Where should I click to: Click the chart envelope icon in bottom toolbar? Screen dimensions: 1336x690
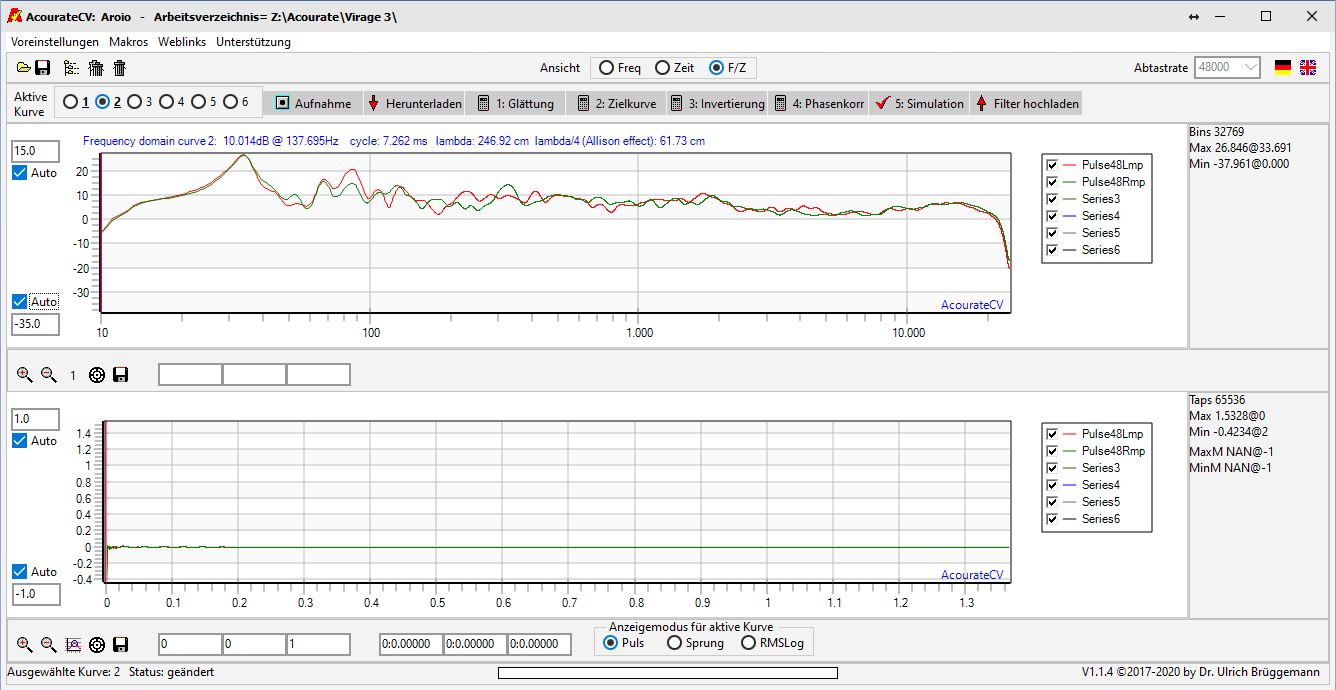(73, 645)
